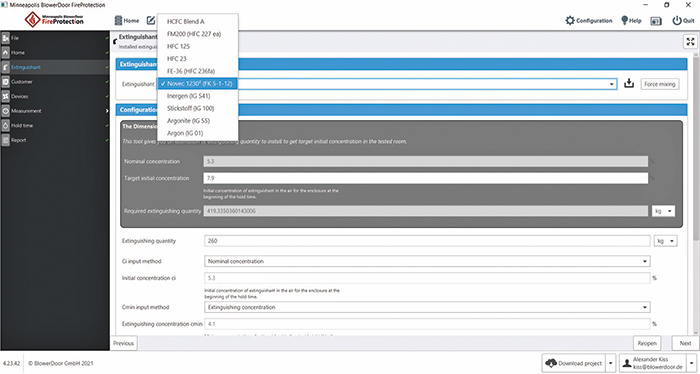The image size is (700, 374).
Task: Click the Extinguishing quantity field showing 260
Action: click(x=427, y=241)
